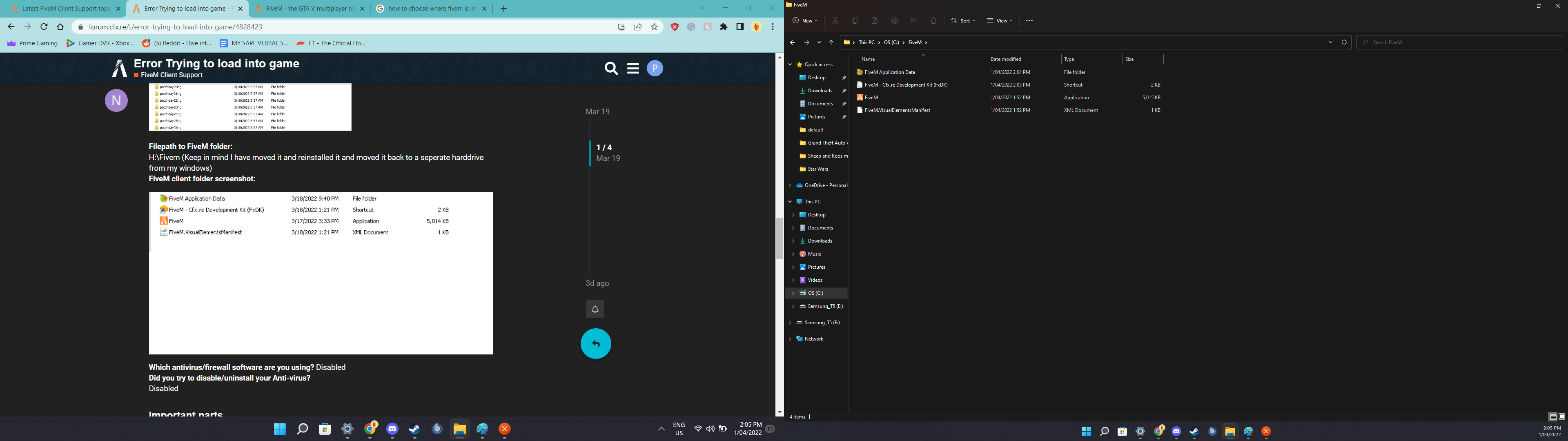This screenshot has height=441, width=1568.
Task: Refresh the FiveM folder in Explorer
Action: [x=1345, y=42]
